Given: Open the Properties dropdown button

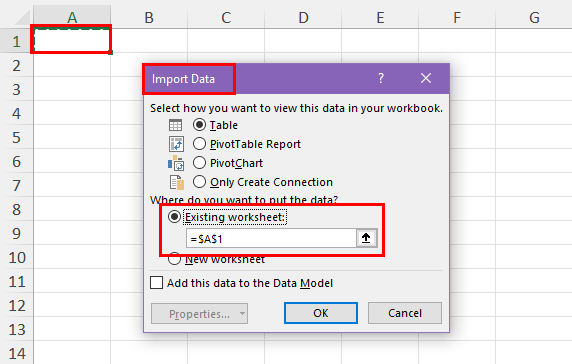Looking at the screenshot, I should pos(199,314).
